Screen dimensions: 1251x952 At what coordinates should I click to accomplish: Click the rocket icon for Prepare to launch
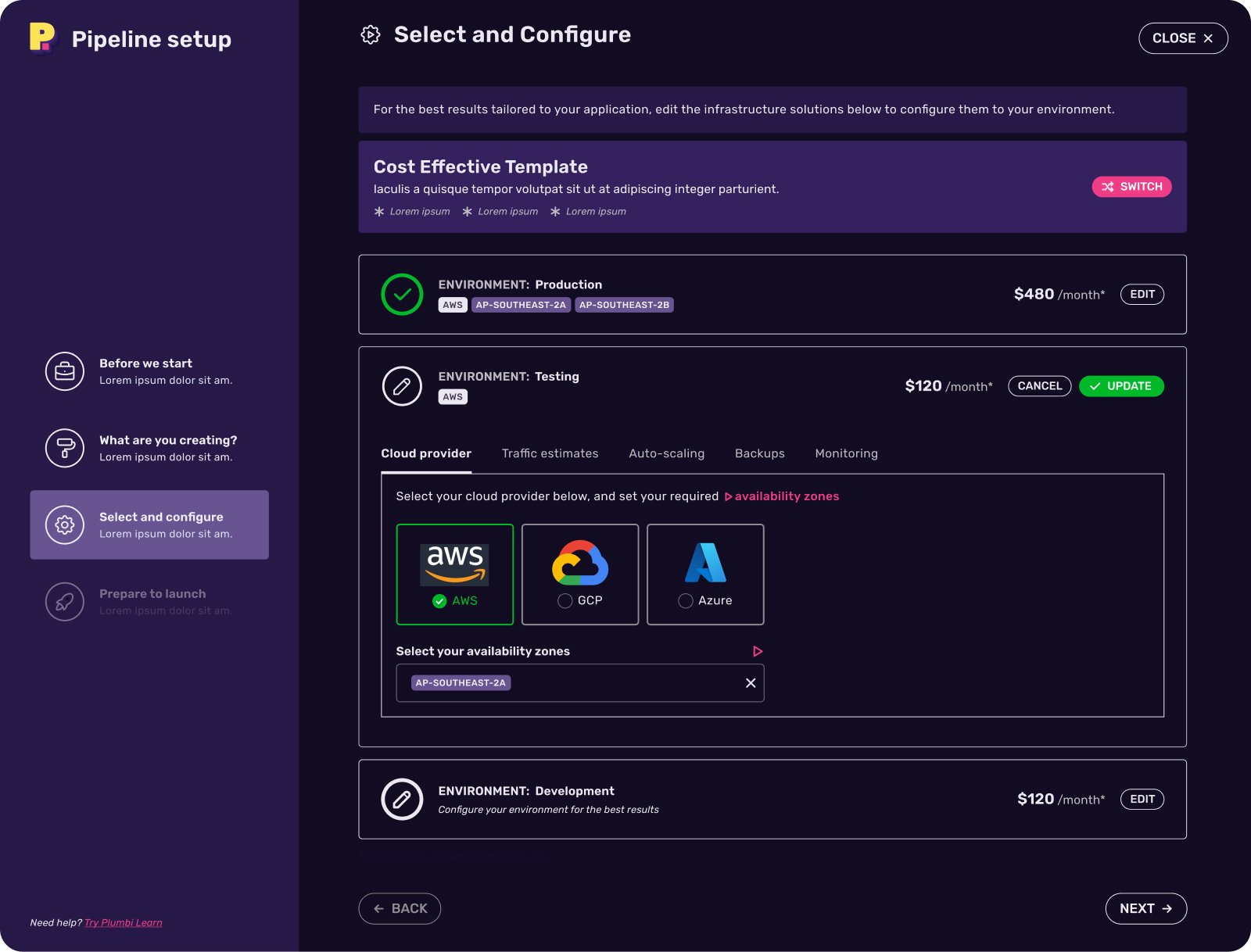65,602
